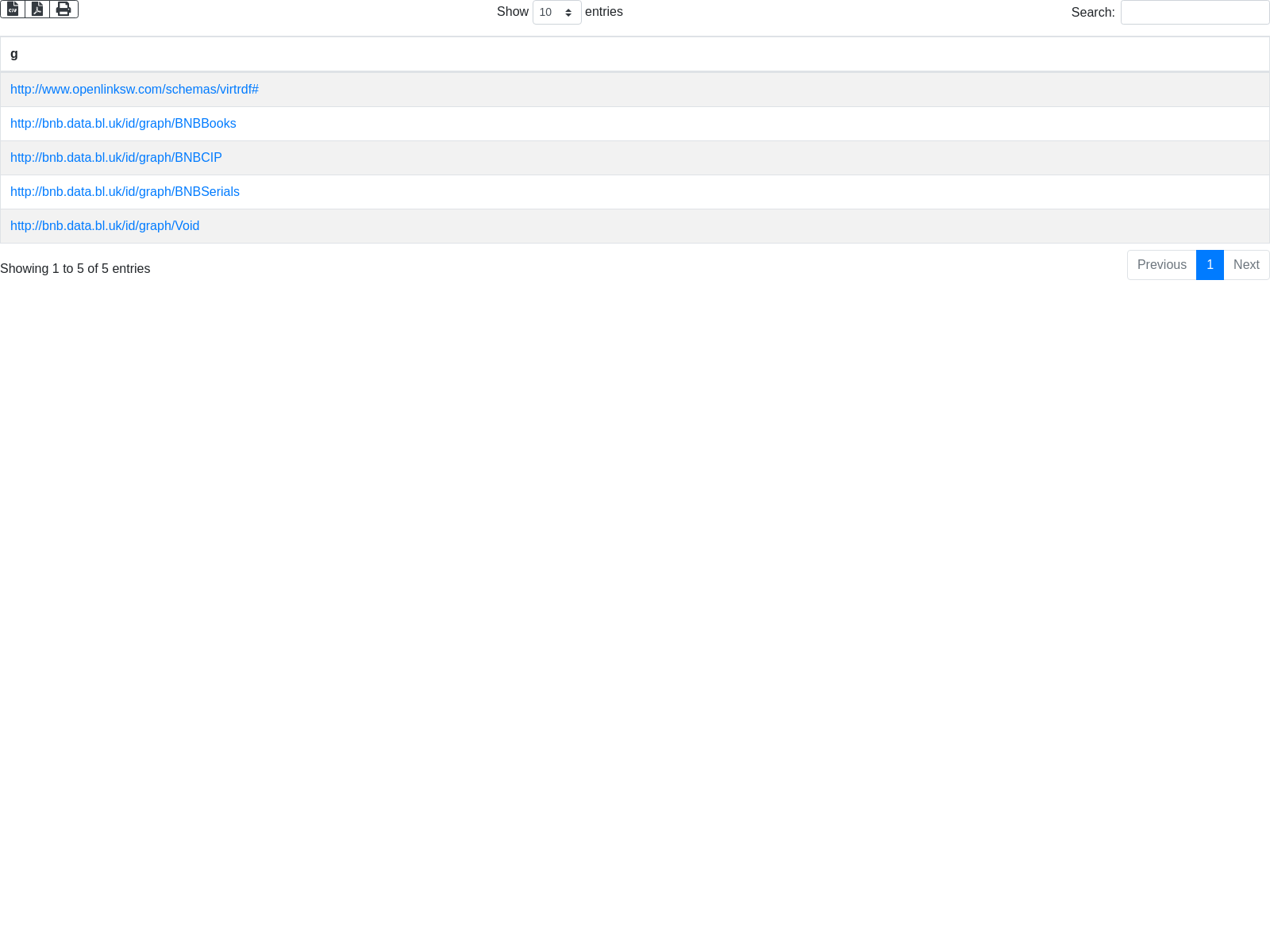Image resolution: width=1270 pixels, height=952 pixels.
Task: Export the table as CSV
Action: 13,9
